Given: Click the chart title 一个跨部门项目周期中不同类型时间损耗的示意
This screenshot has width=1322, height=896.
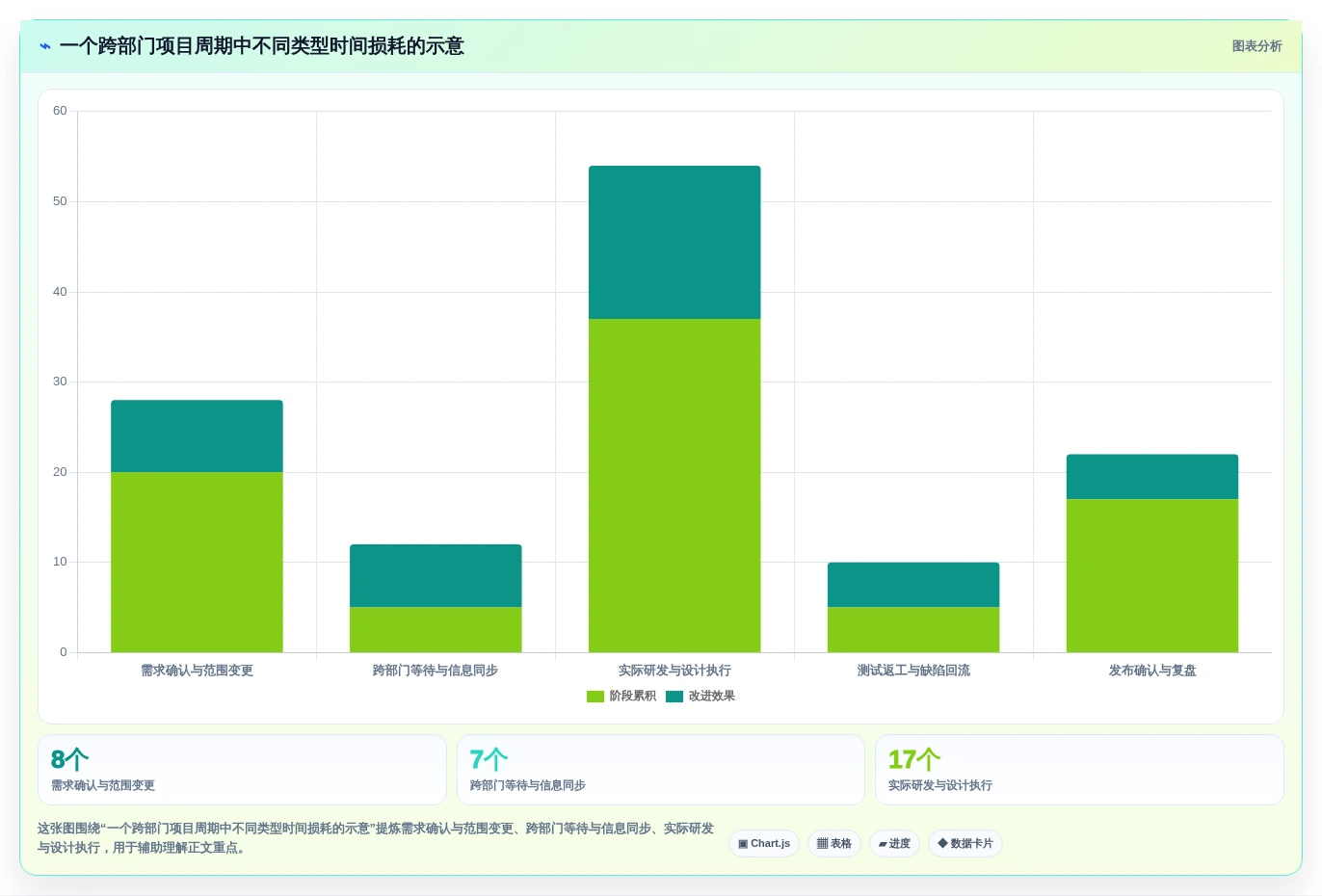Looking at the screenshot, I should [262, 46].
